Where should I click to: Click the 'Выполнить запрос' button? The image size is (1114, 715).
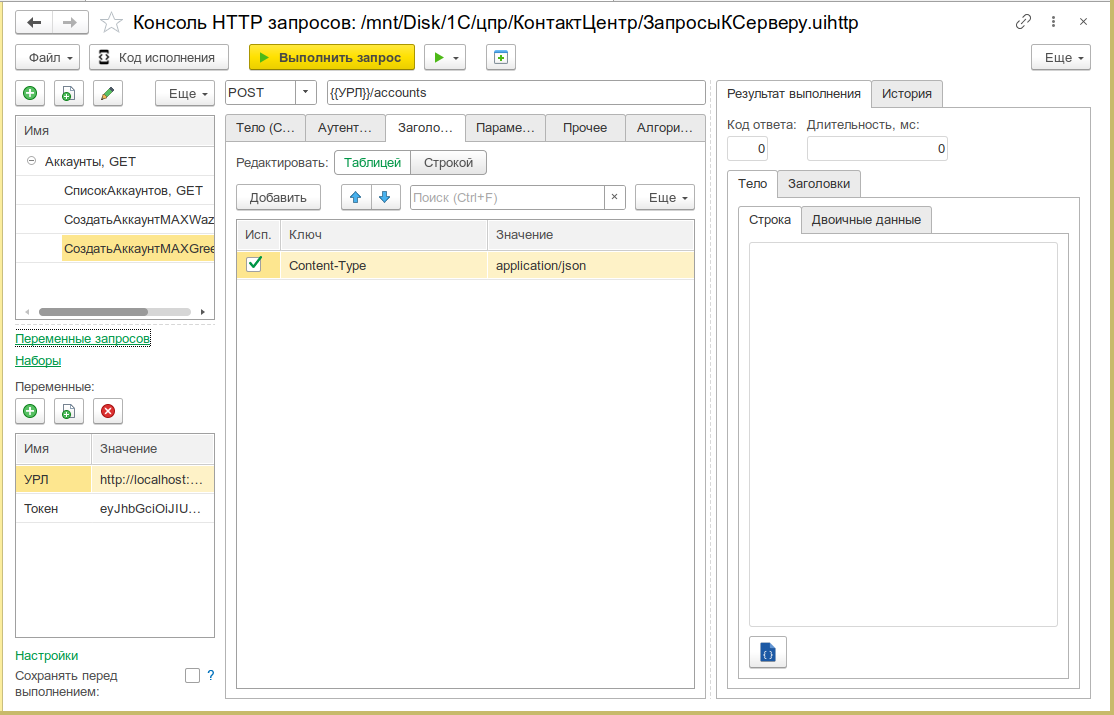[x=332, y=58]
